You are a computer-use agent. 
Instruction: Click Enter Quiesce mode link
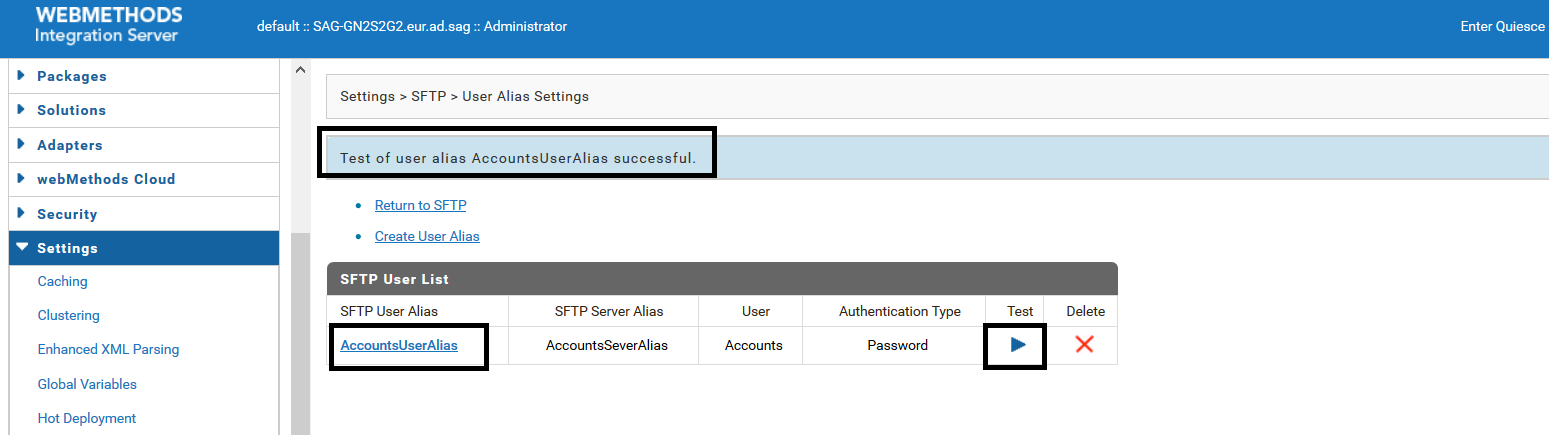point(1502,26)
